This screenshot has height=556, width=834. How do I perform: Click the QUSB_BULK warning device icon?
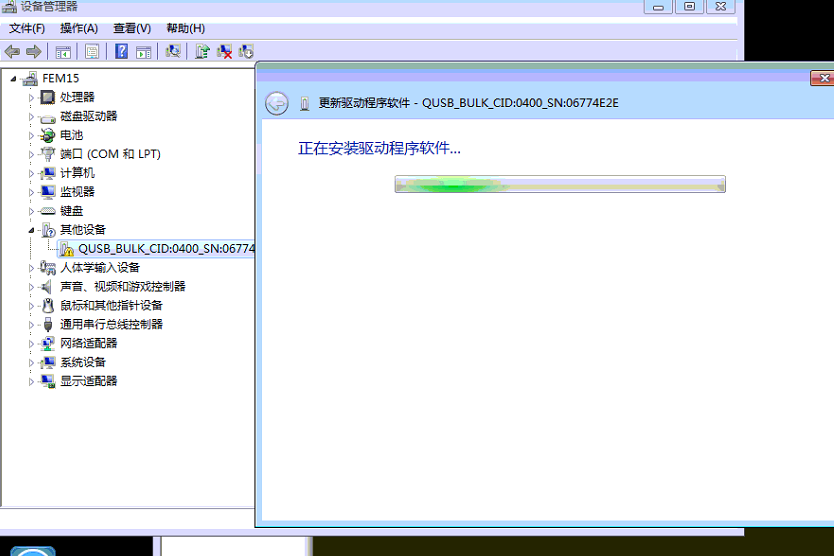tap(66, 249)
